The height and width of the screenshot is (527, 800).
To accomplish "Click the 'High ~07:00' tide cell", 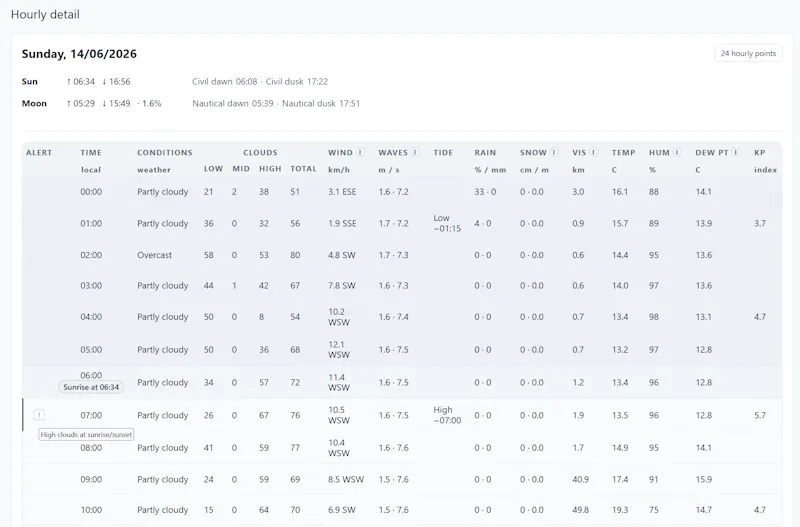I will [447, 415].
